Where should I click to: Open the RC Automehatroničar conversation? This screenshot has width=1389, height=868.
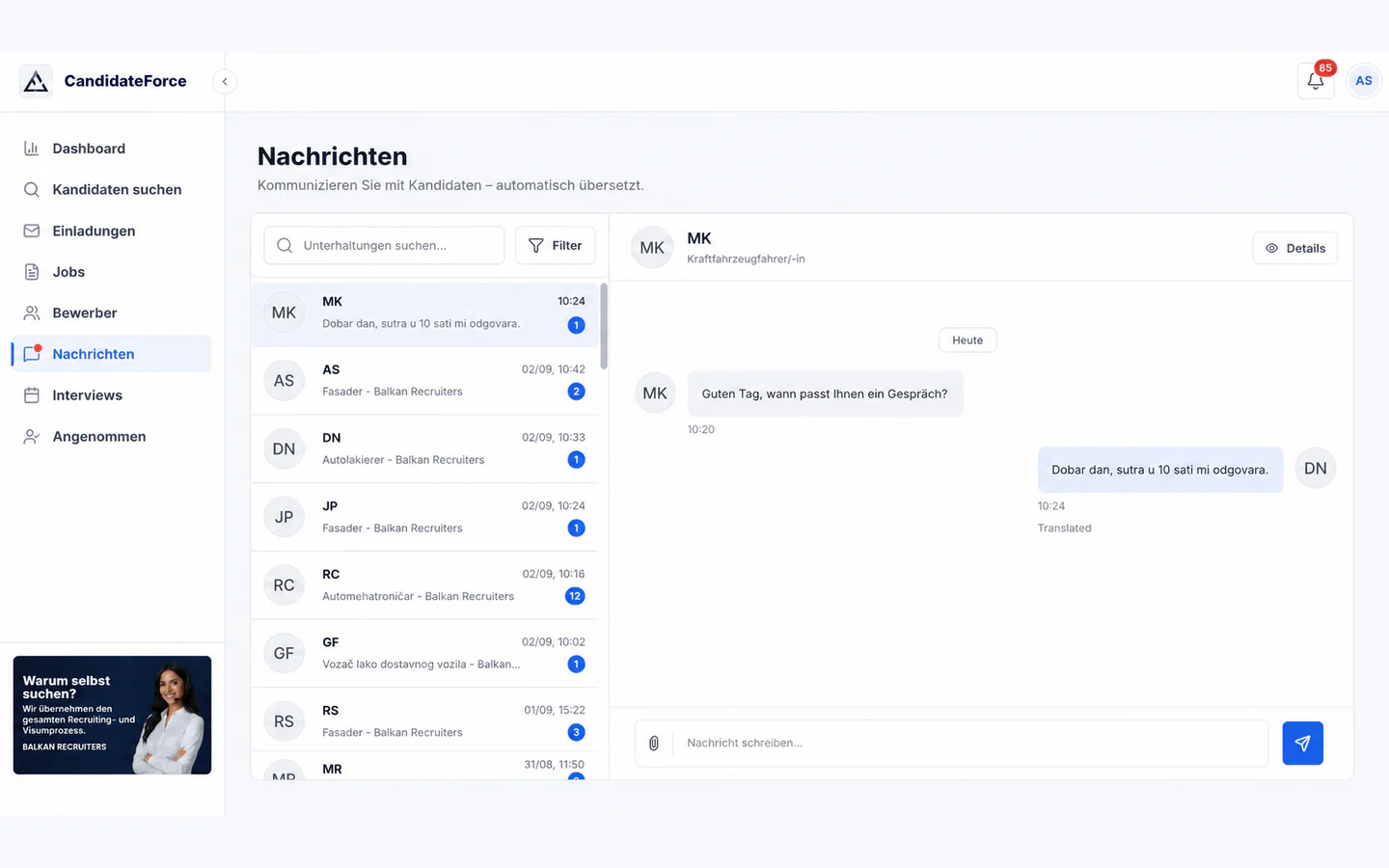tap(424, 585)
